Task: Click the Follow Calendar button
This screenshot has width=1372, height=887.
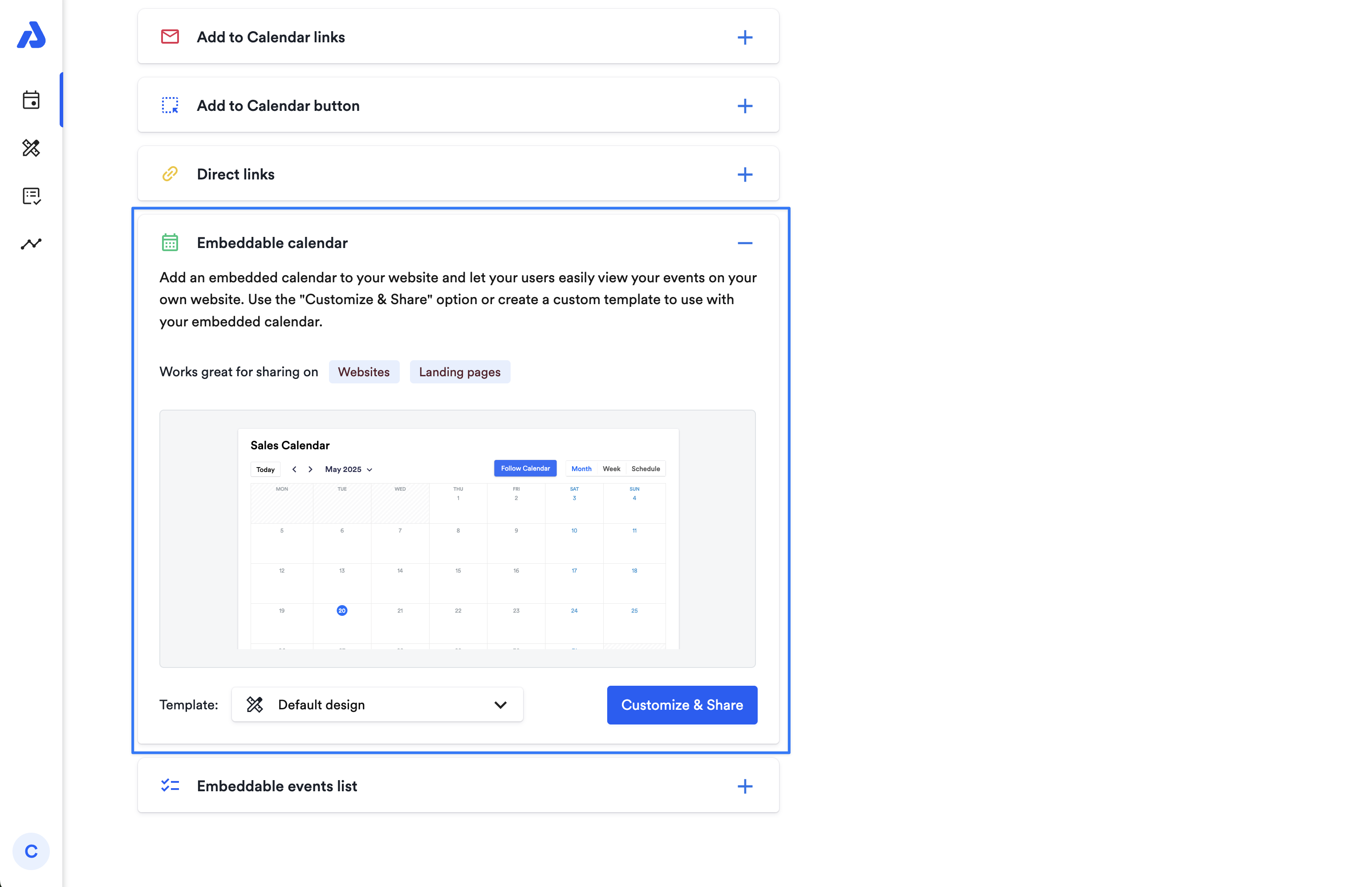Action: point(525,468)
